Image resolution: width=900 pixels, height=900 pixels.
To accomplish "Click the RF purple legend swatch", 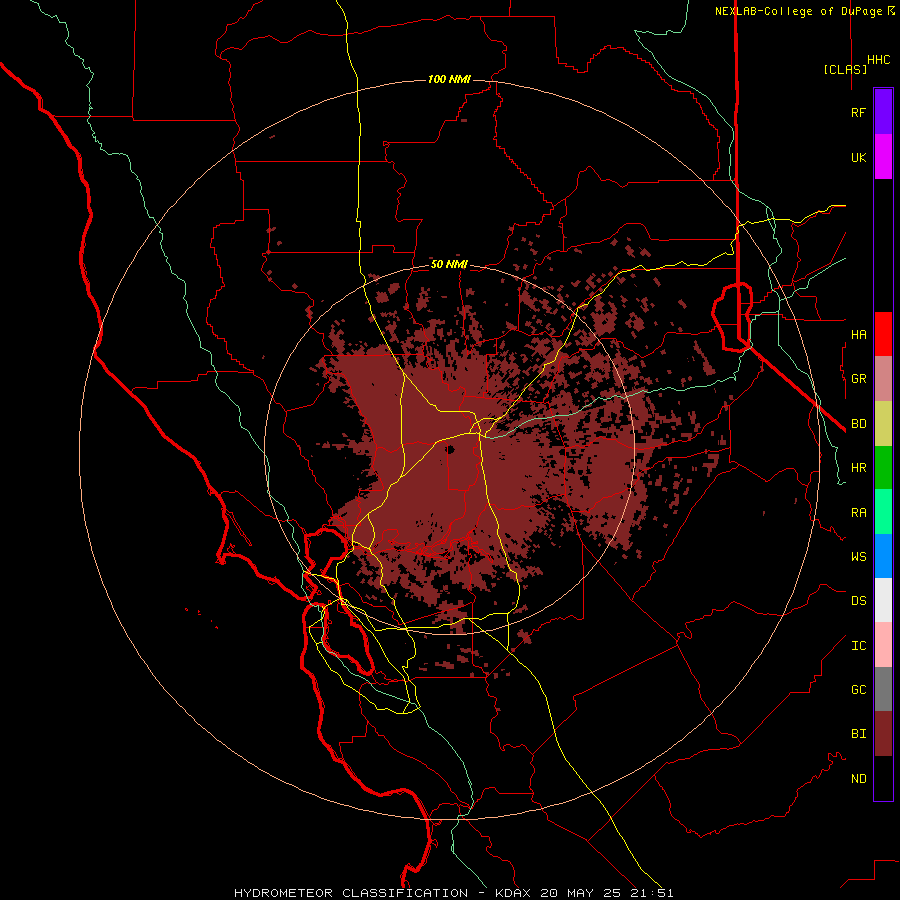I will pos(883,112).
